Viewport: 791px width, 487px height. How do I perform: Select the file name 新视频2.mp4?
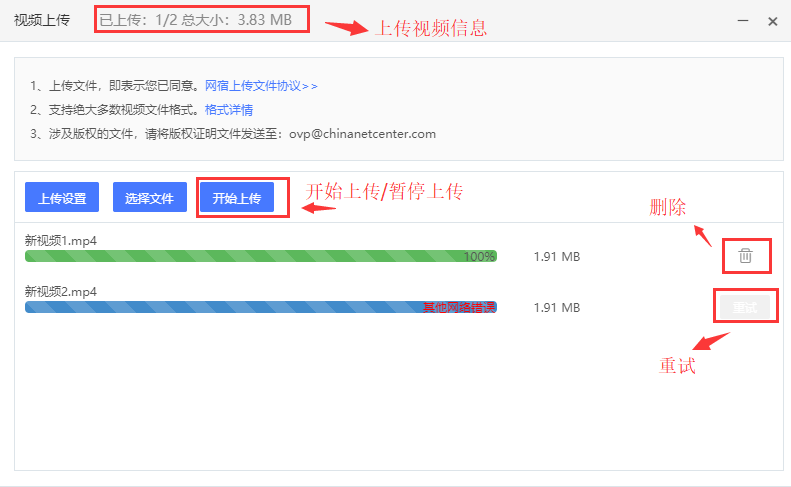[61, 292]
